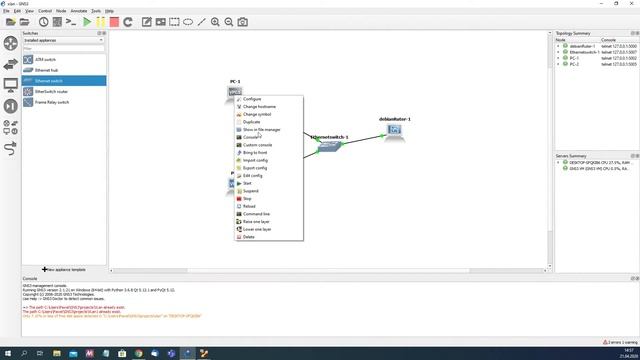
Task: Select the Insert picture tool
Action: click(x=160, y=22)
